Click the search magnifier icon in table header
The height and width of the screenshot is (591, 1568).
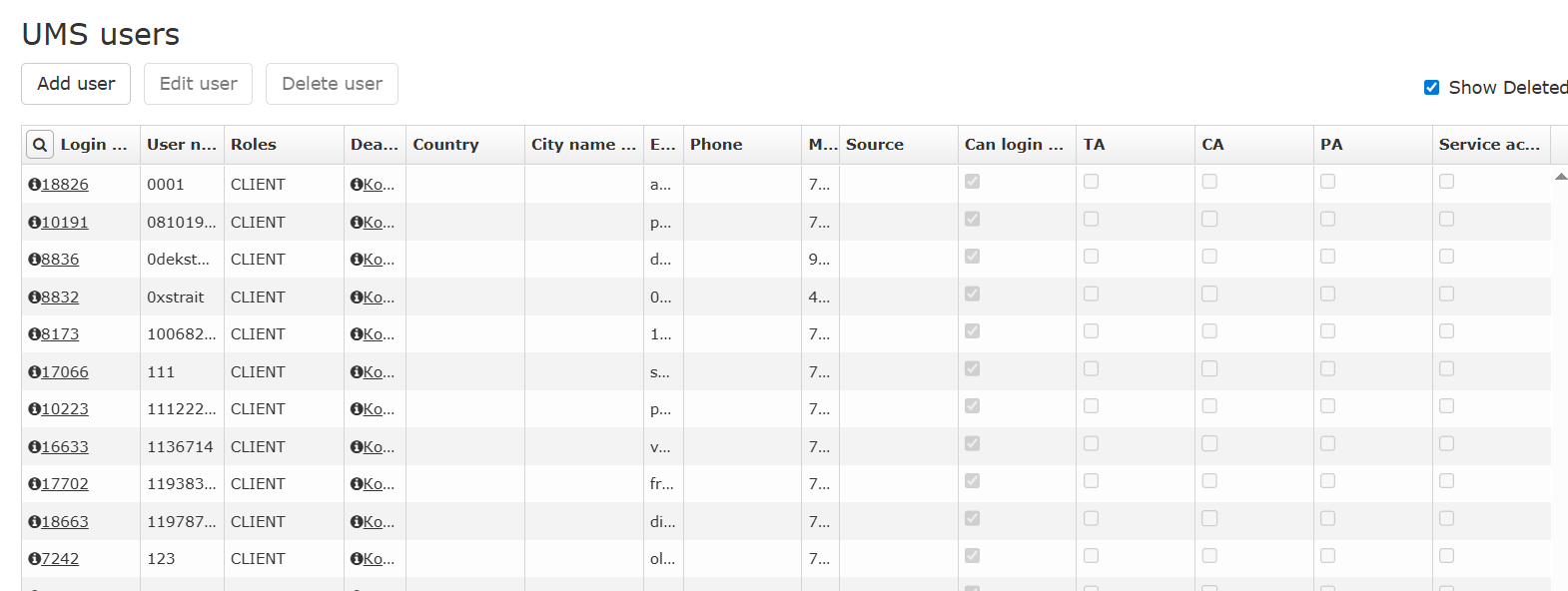(x=39, y=145)
